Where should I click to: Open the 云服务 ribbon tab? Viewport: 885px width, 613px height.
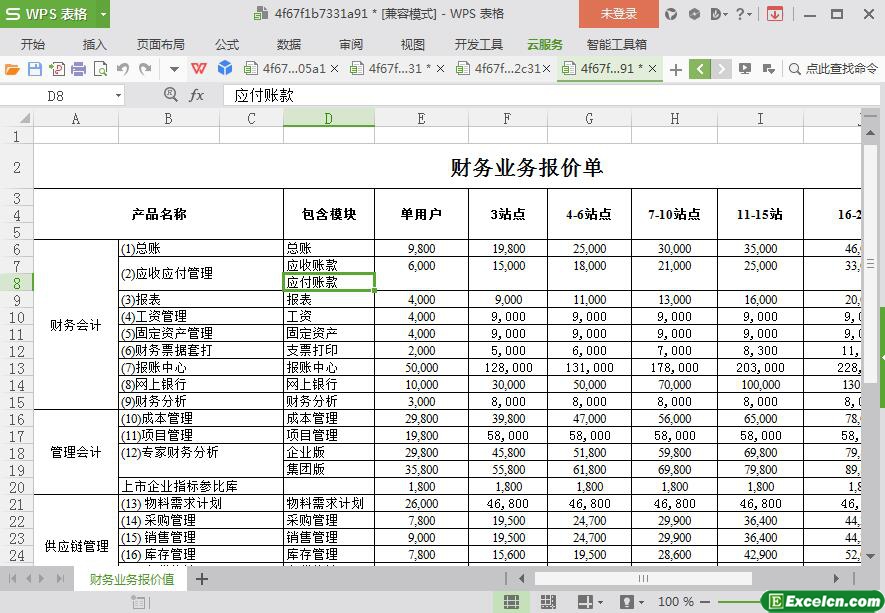tap(545, 44)
